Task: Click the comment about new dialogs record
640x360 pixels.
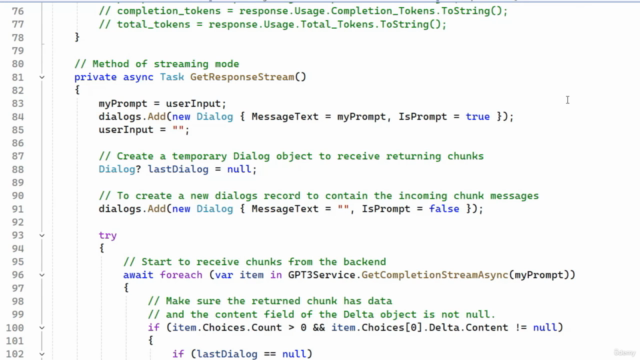Action: point(319,196)
